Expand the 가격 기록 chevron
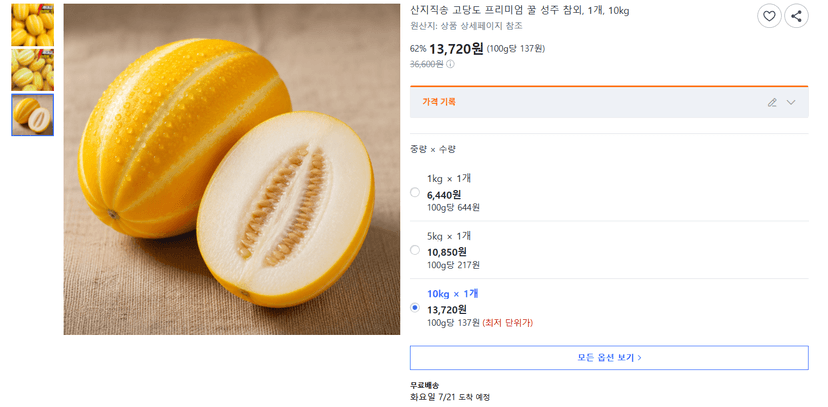This screenshot has height=407, width=828. (x=791, y=102)
